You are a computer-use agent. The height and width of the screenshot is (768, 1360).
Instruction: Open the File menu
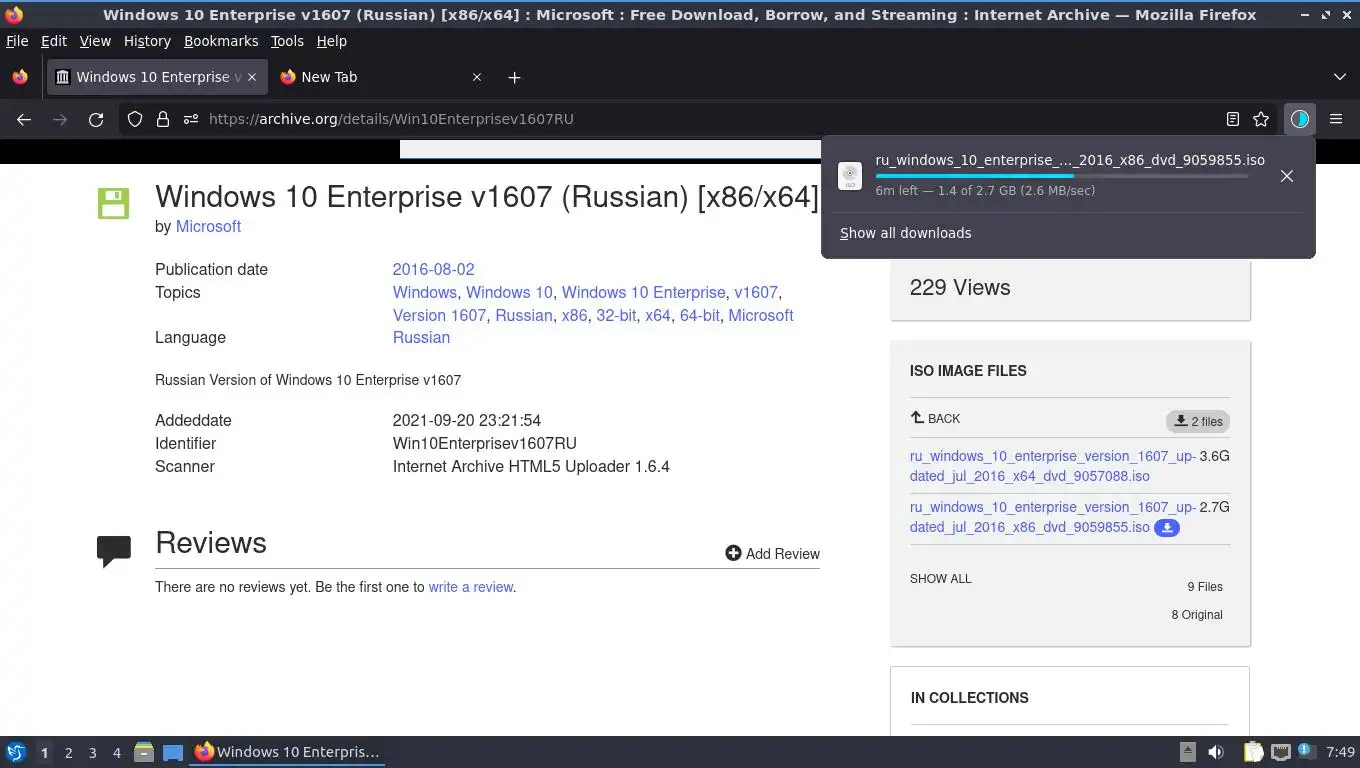(17, 41)
